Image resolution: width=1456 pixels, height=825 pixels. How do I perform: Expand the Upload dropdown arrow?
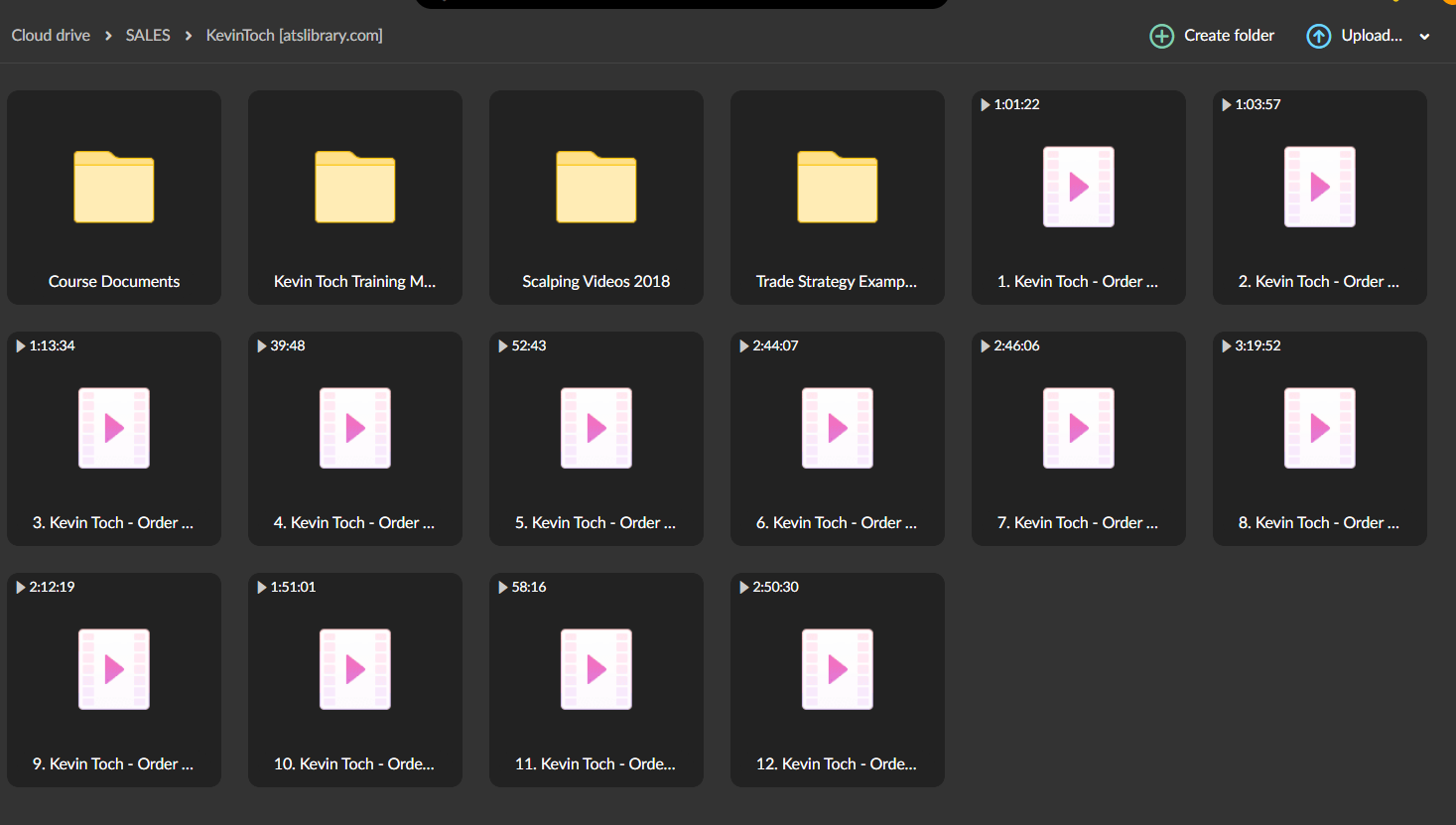coord(1425,37)
